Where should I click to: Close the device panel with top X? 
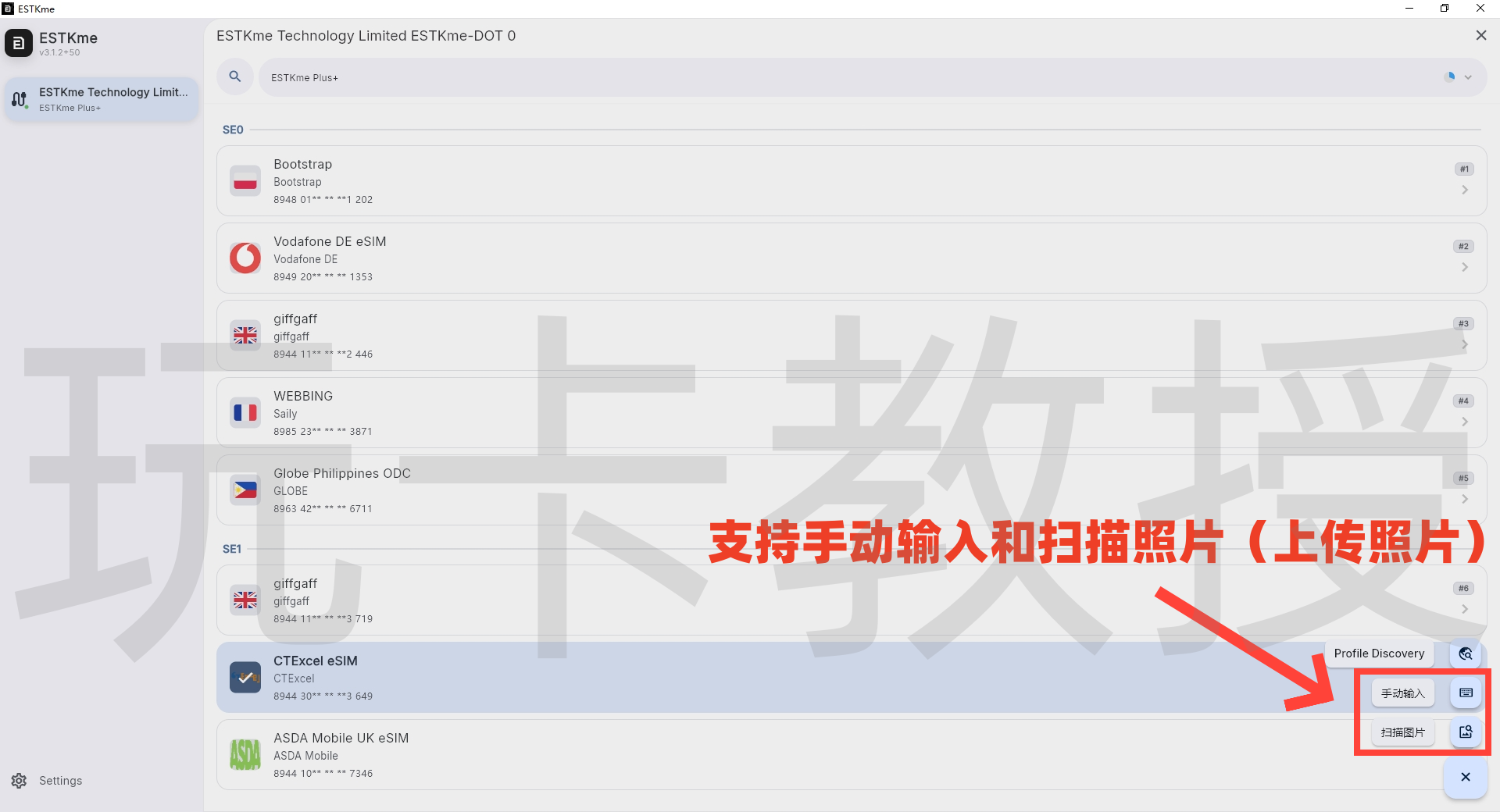click(x=1481, y=35)
